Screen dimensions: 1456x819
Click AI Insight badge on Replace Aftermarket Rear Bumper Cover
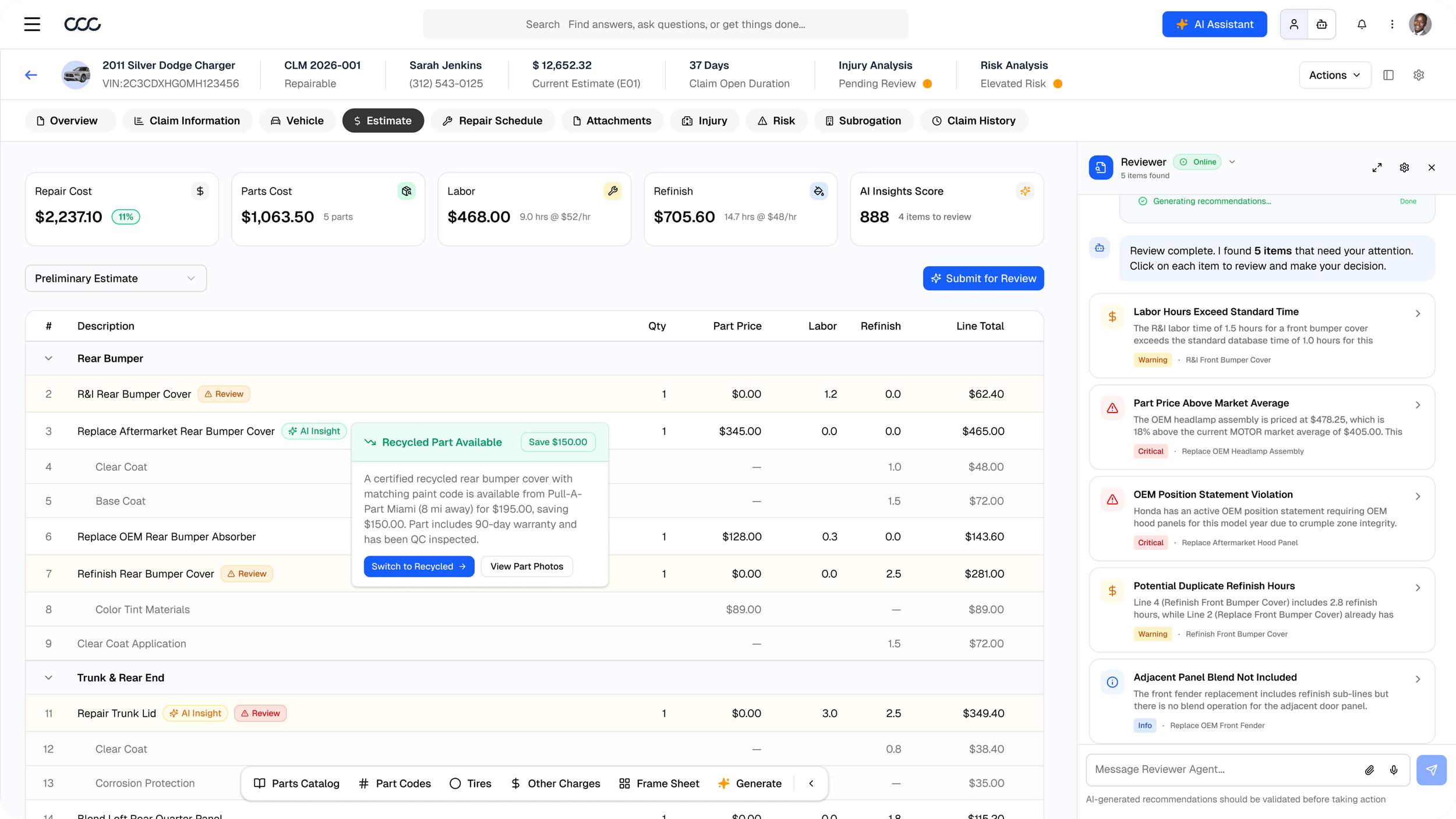314,431
